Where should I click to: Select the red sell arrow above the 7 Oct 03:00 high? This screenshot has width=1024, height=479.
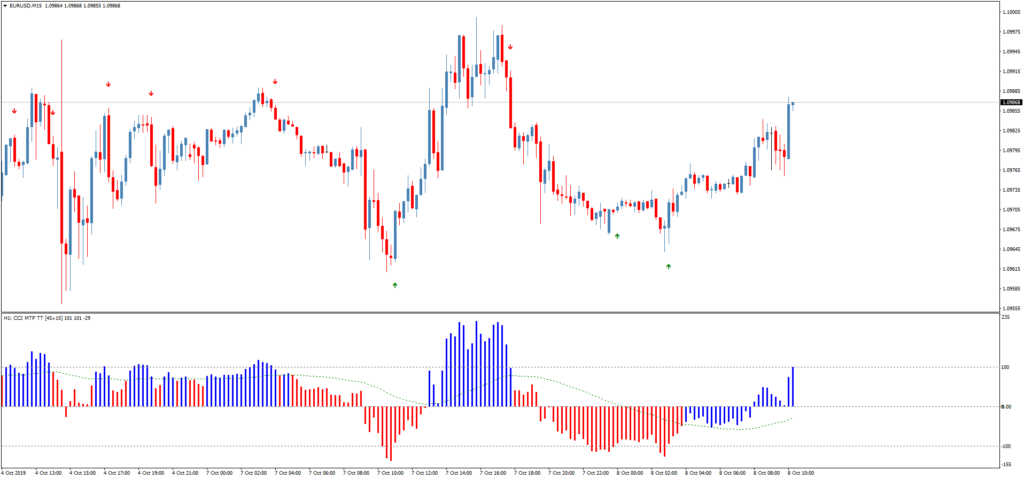pos(275,82)
